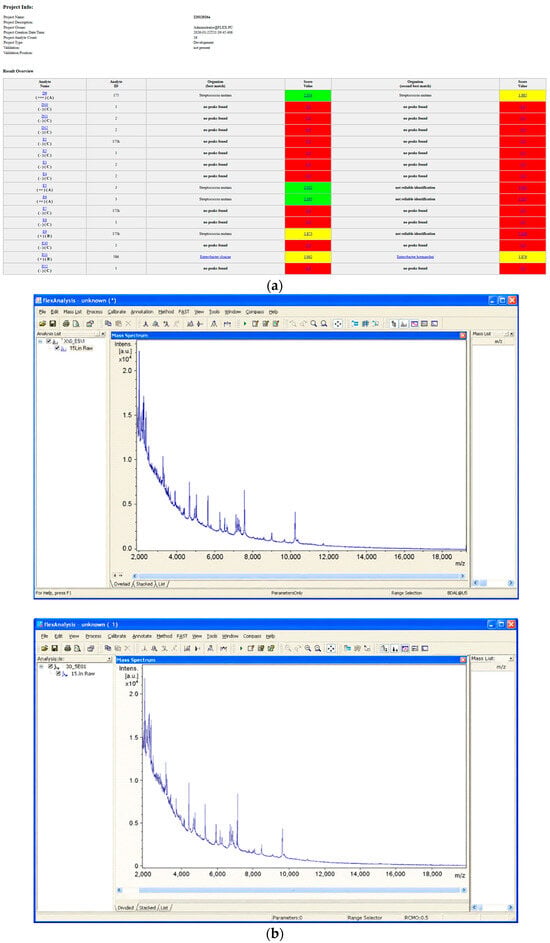This screenshot has height=943, width=550.
Task: Select the Overlaid tab under the X10_ES13 spectrum
Action: (x=122, y=584)
